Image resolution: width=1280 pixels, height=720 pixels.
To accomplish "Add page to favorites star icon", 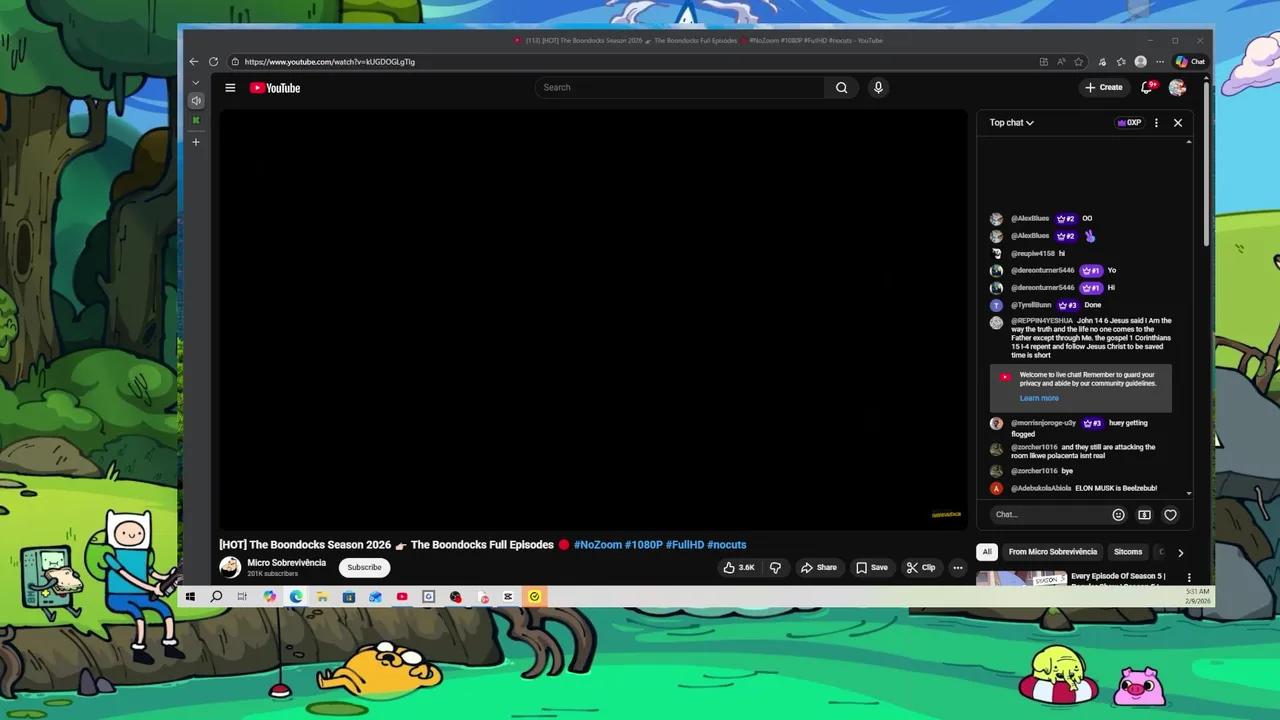I will click(1079, 62).
